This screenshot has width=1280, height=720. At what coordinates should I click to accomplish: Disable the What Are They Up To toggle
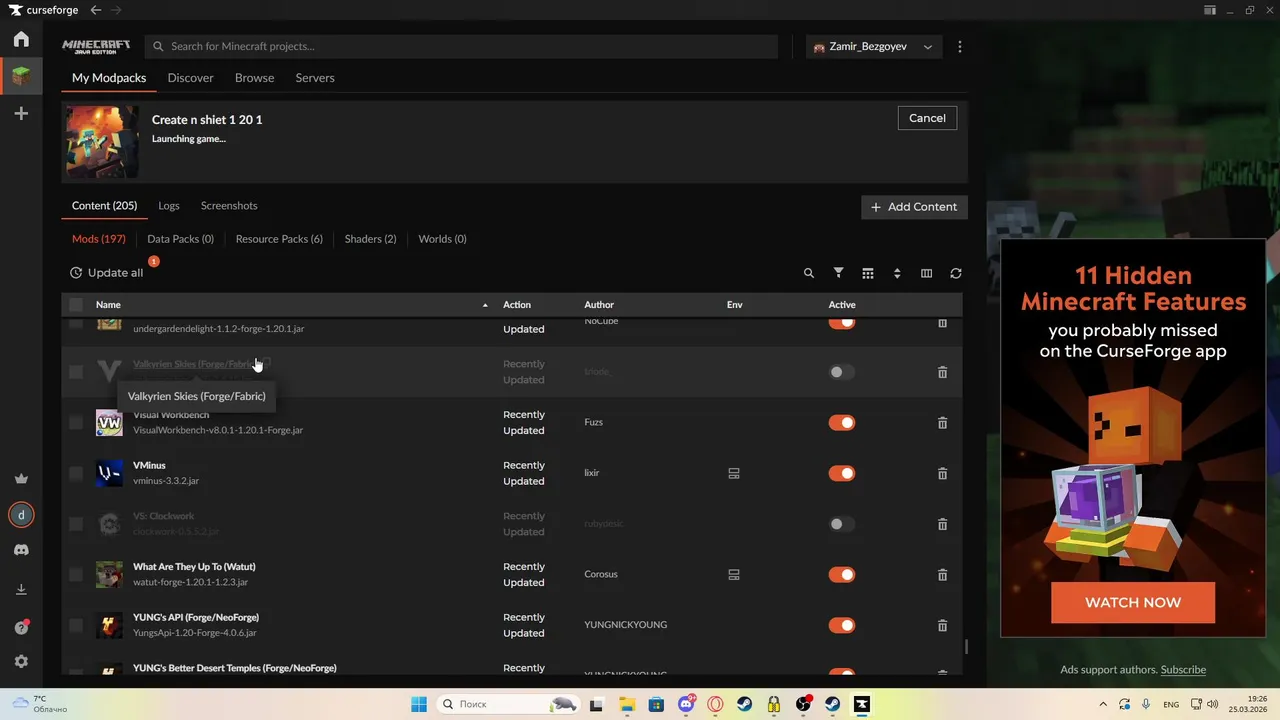tap(842, 575)
